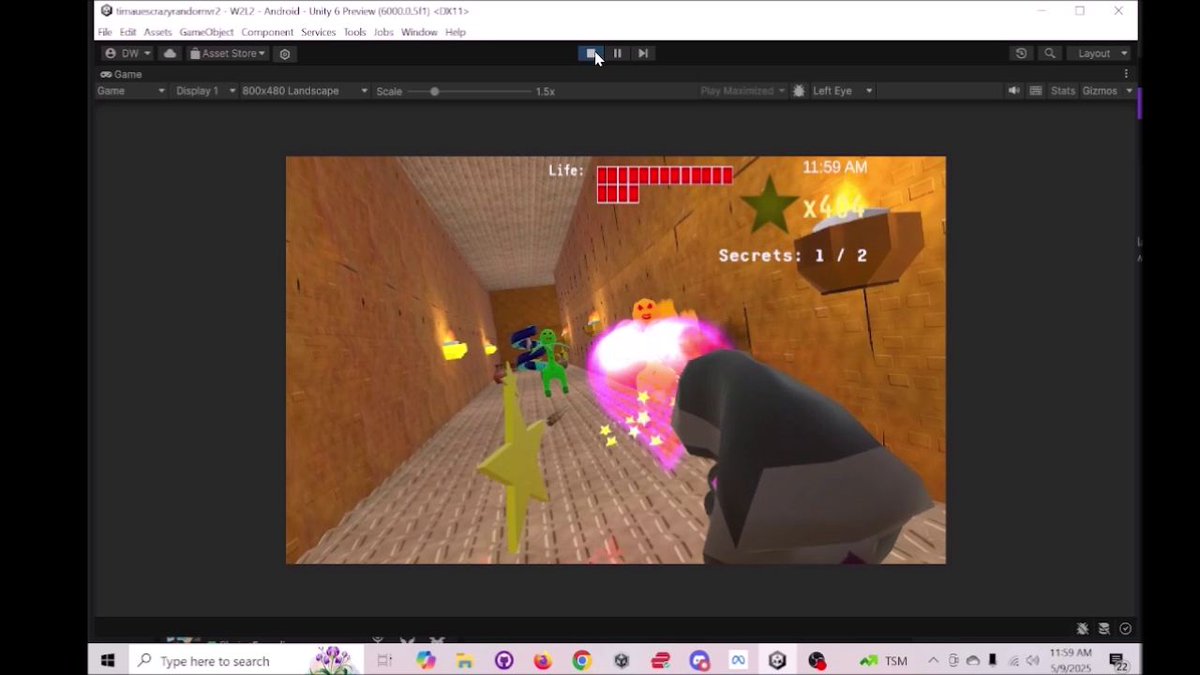Enable the Stats overlay
1200x675 pixels.
1062,90
